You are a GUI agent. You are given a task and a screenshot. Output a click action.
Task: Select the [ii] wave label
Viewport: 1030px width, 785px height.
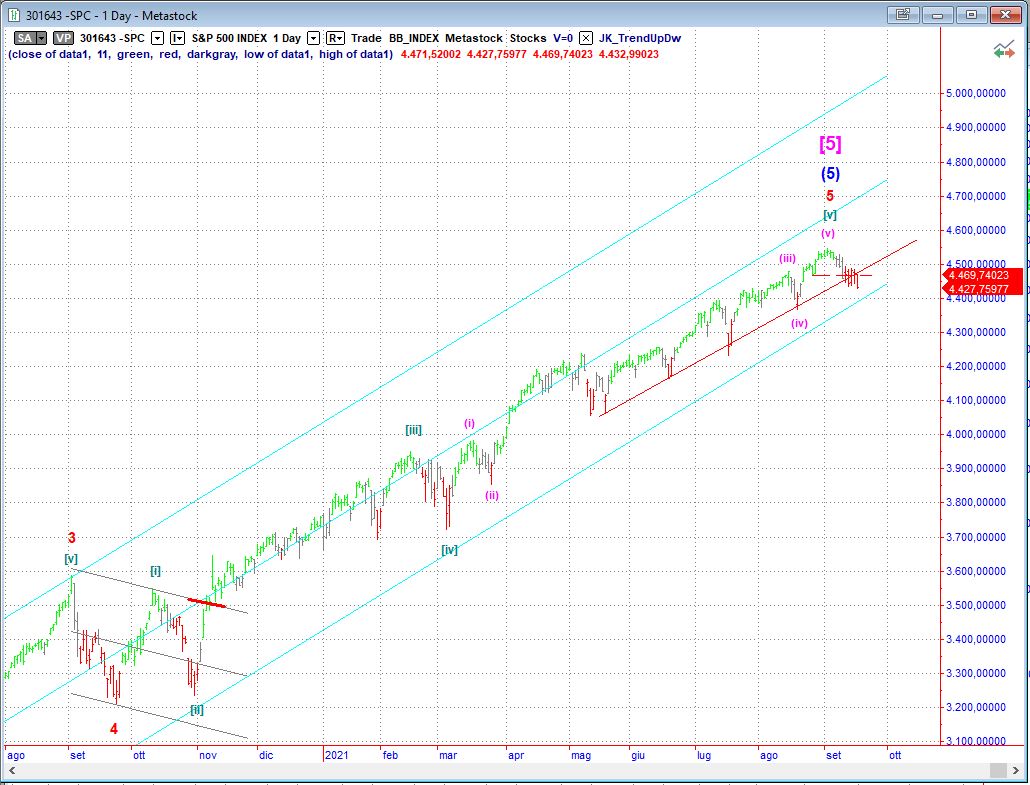tap(197, 709)
